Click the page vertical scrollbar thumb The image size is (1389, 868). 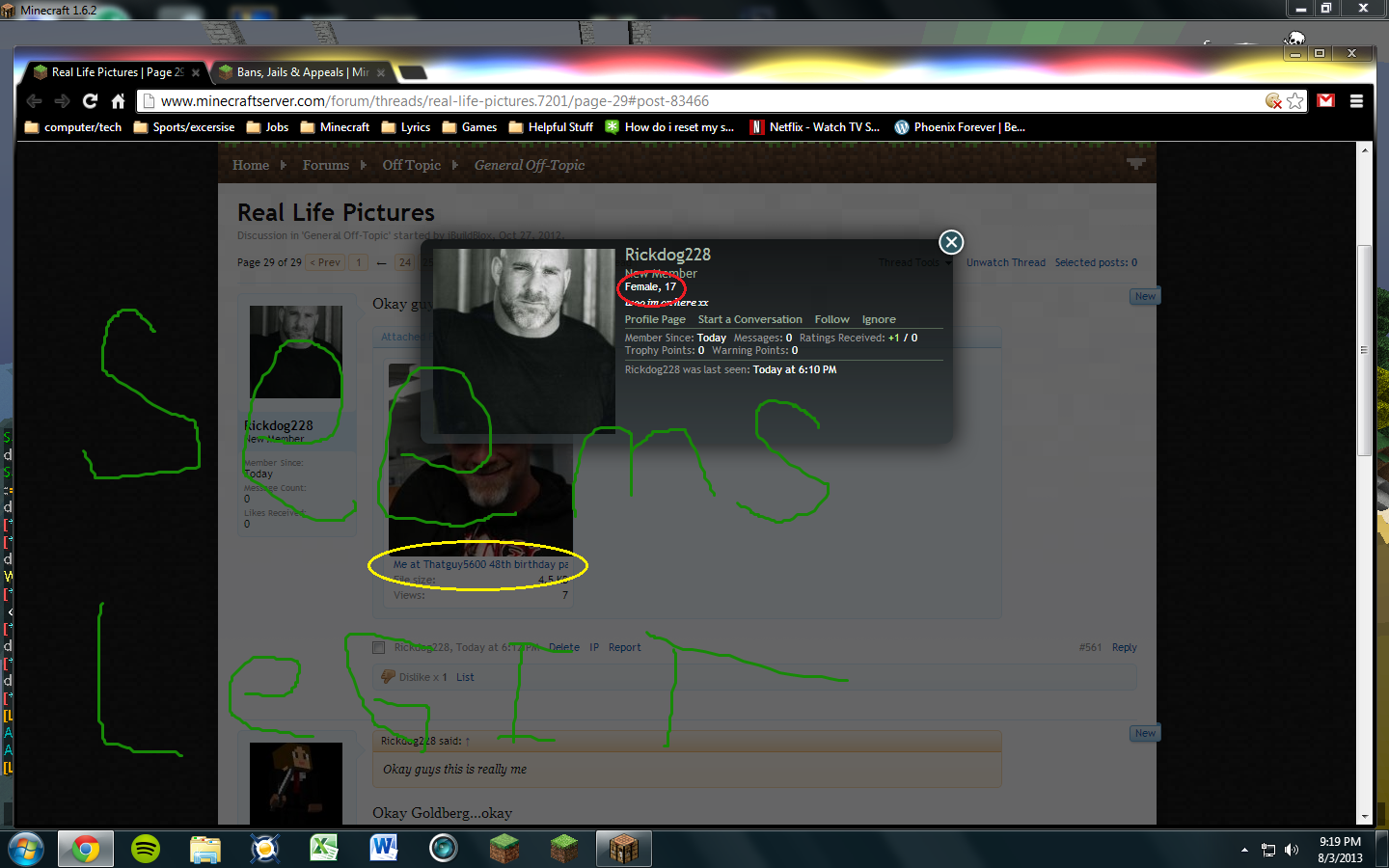1364,350
